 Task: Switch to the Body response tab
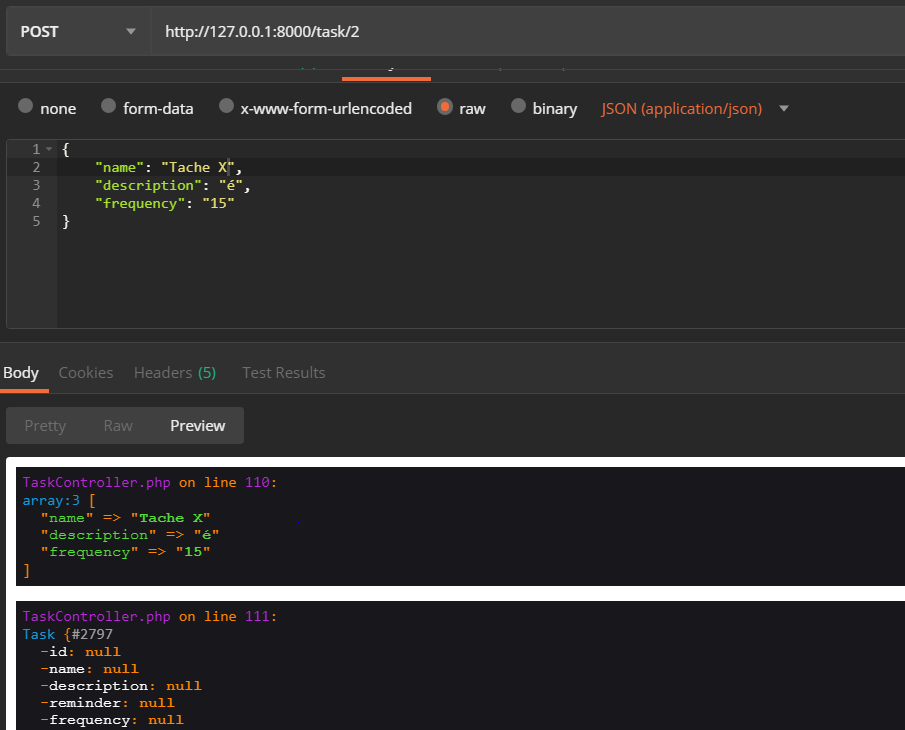[x=22, y=372]
